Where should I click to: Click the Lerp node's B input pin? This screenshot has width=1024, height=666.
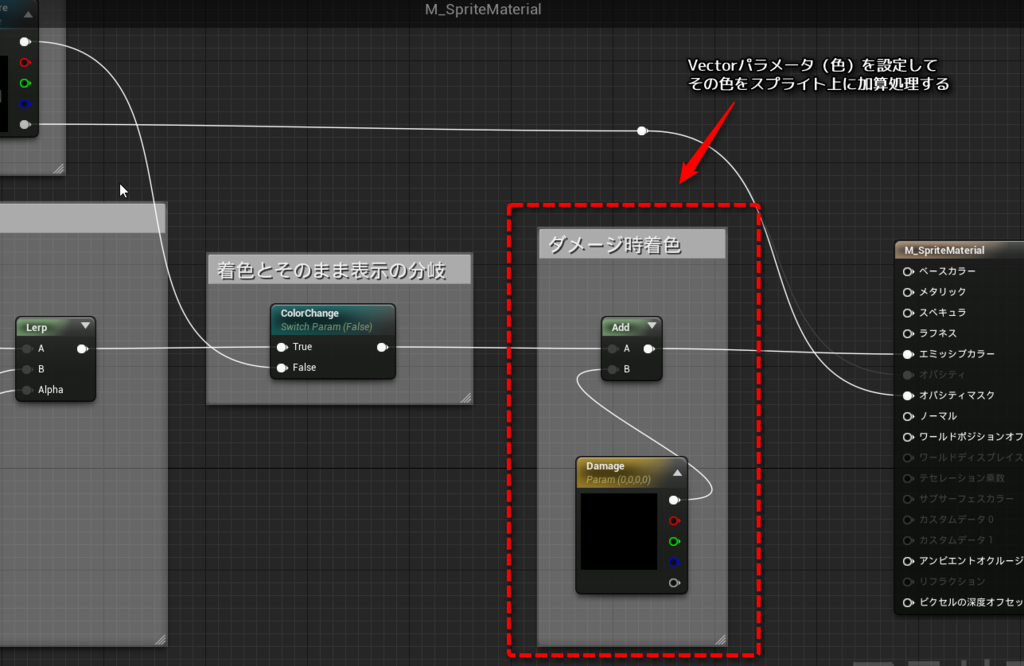(x=27, y=370)
